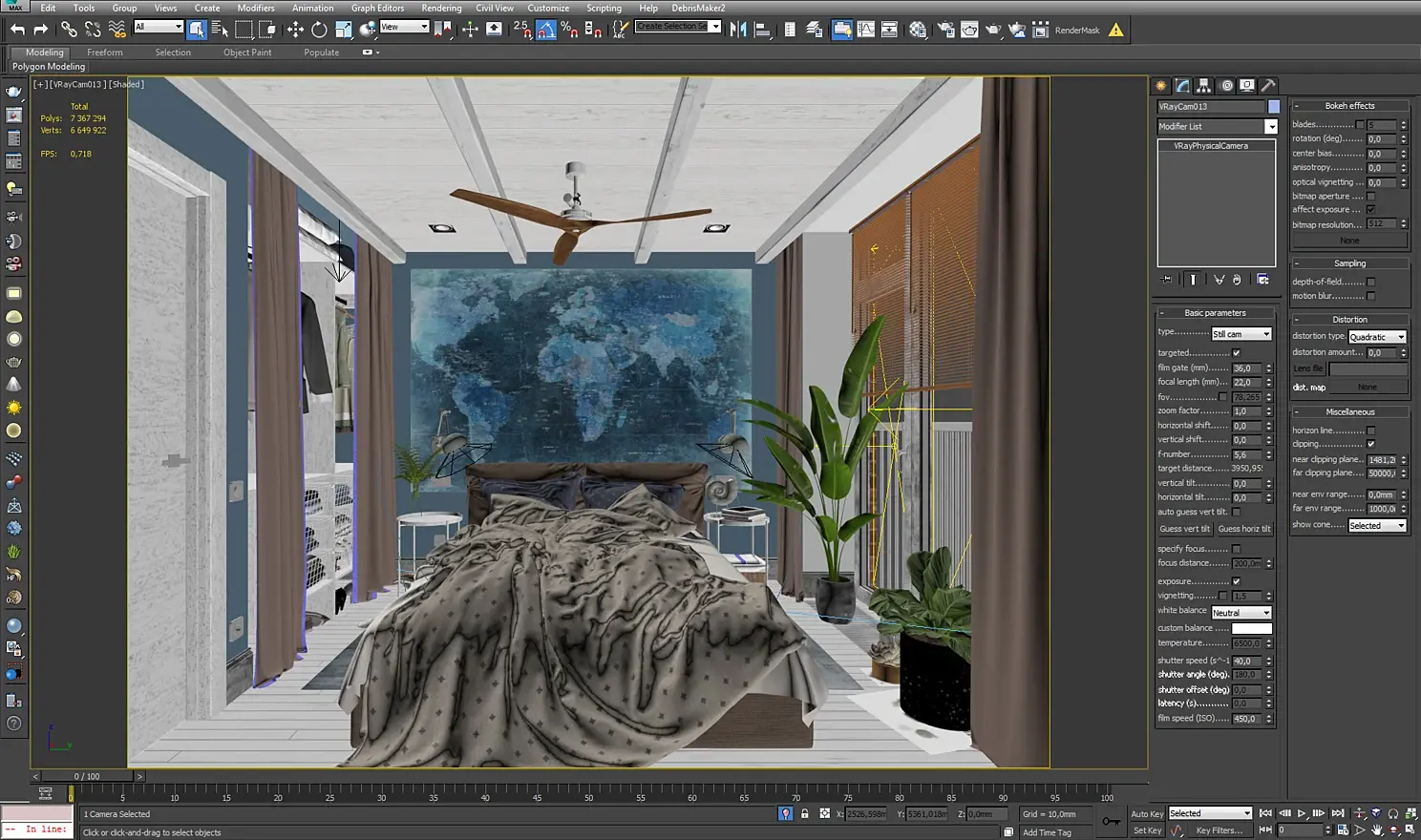Click the Guess horiz tilt button

[1243, 529]
